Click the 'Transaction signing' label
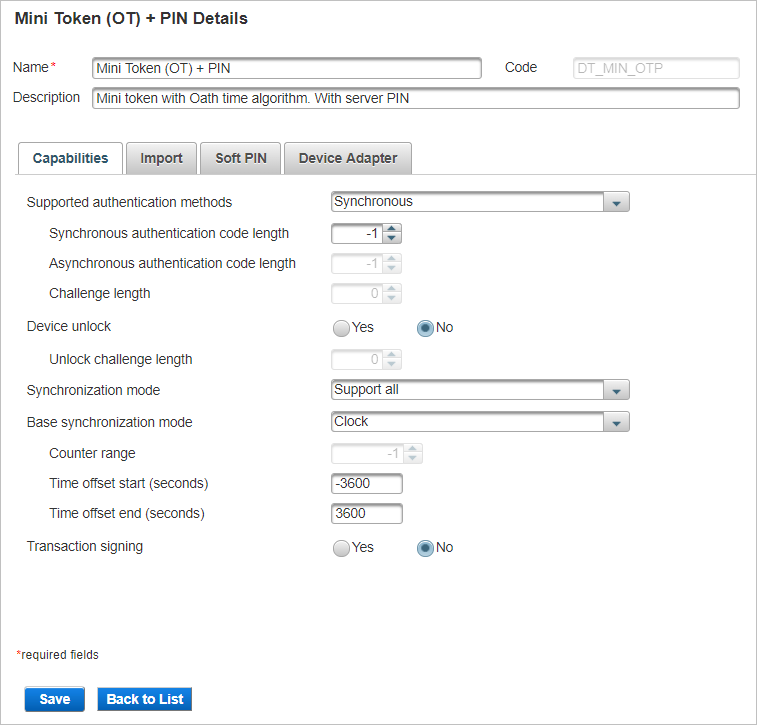Screen dimensions: 757x725 84,546
